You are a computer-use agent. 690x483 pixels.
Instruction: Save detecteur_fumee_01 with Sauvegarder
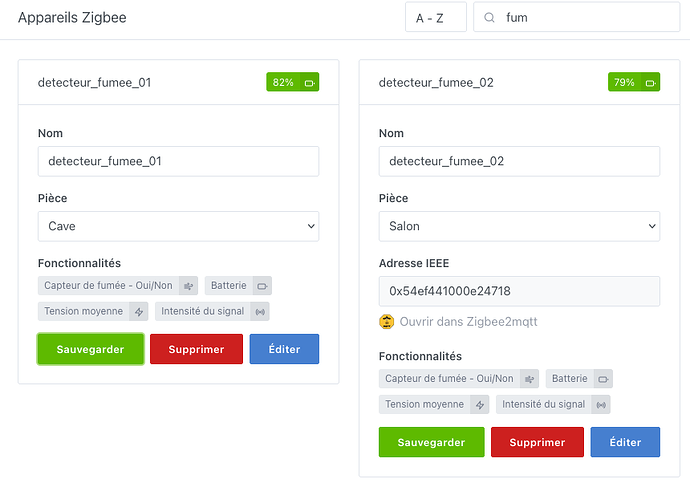[x=91, y=349]
